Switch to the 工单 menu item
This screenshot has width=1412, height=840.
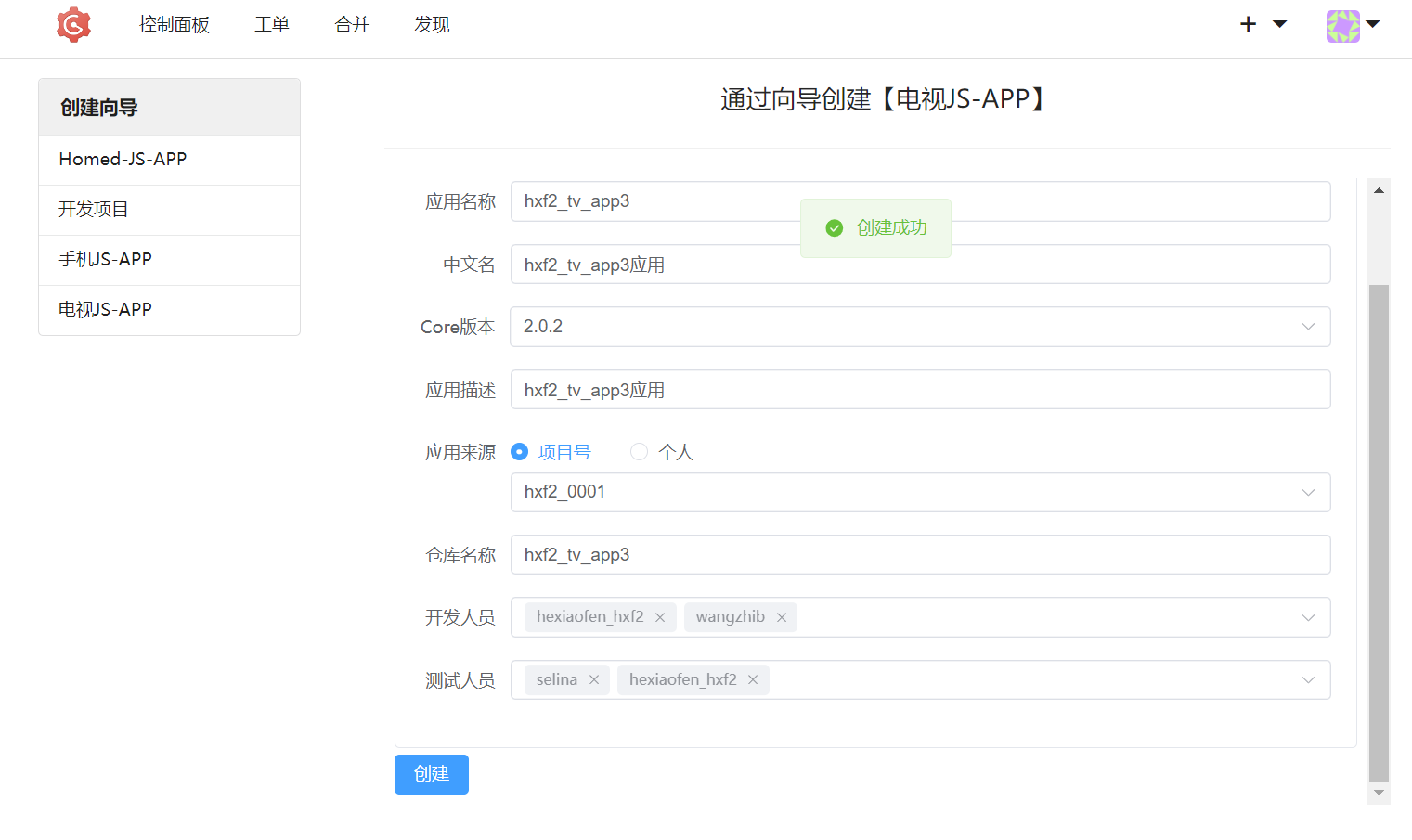(x=272, y=24)
